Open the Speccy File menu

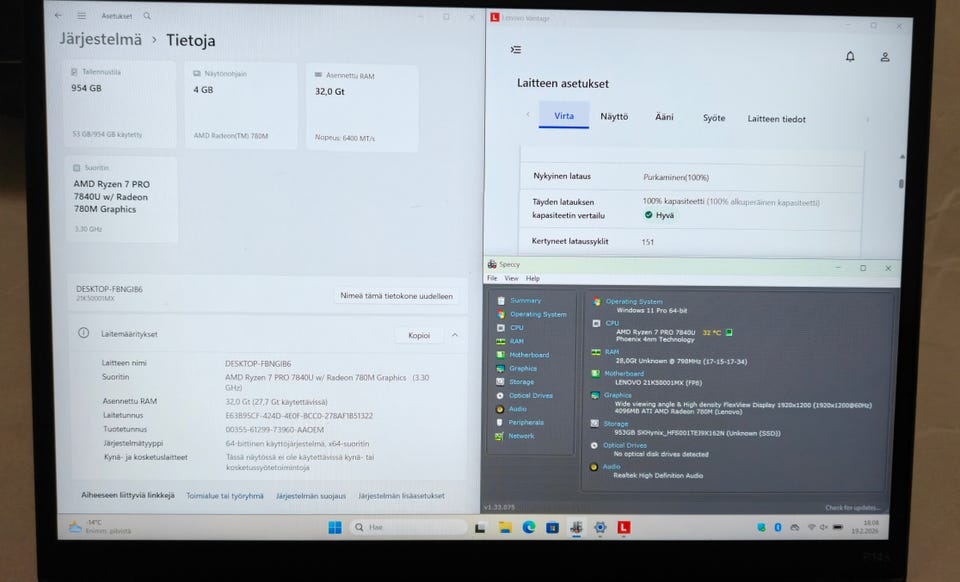[x=492, y=278]
